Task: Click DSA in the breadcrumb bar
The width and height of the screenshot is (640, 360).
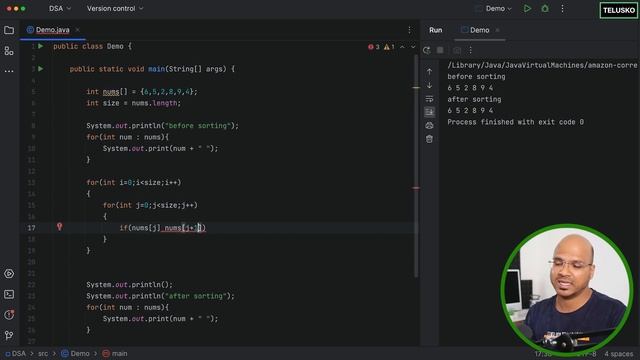Action: [15, 353]
